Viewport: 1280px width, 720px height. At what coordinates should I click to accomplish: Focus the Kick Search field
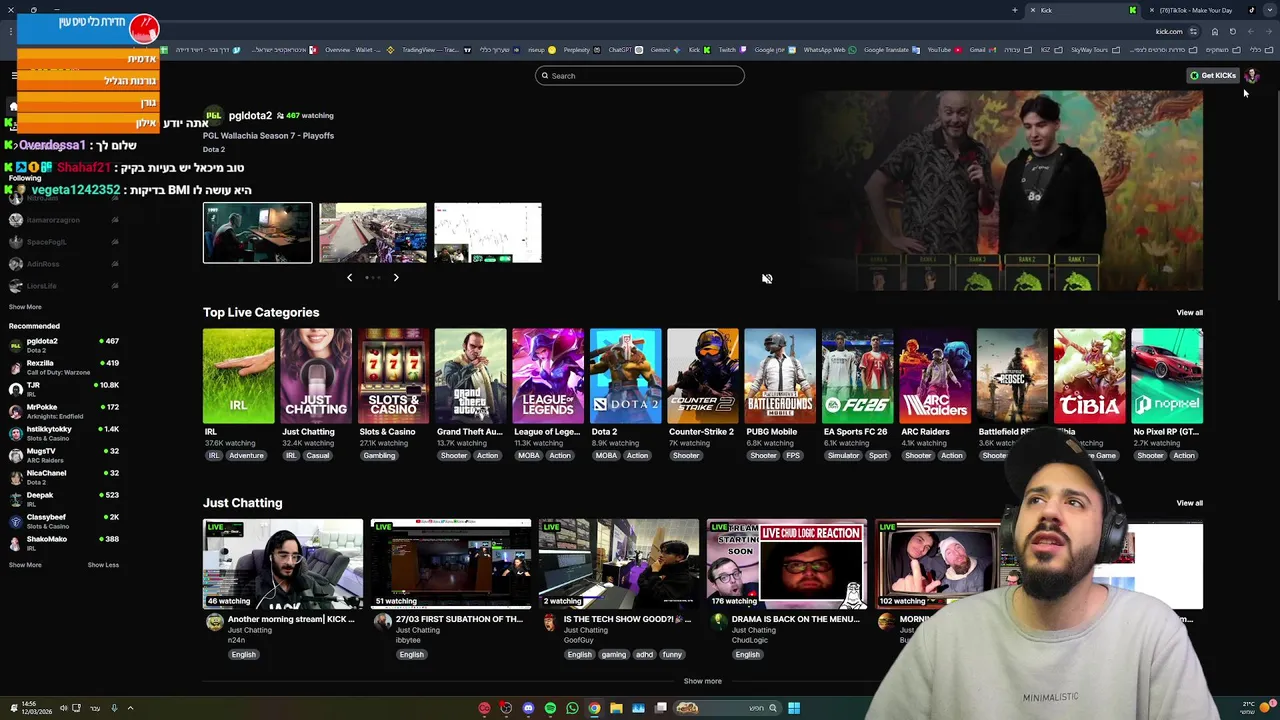click(x=640, y=76)
